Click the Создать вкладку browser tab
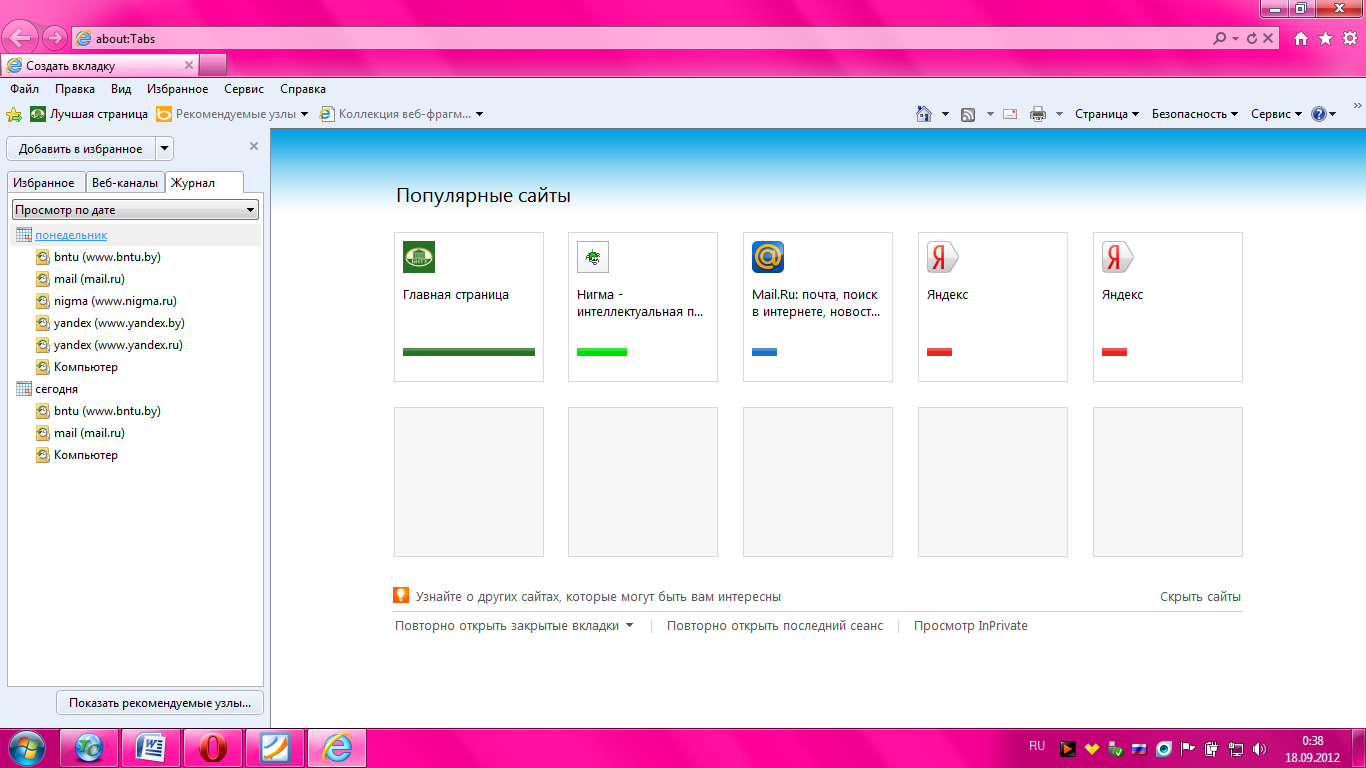 point(100,66)
